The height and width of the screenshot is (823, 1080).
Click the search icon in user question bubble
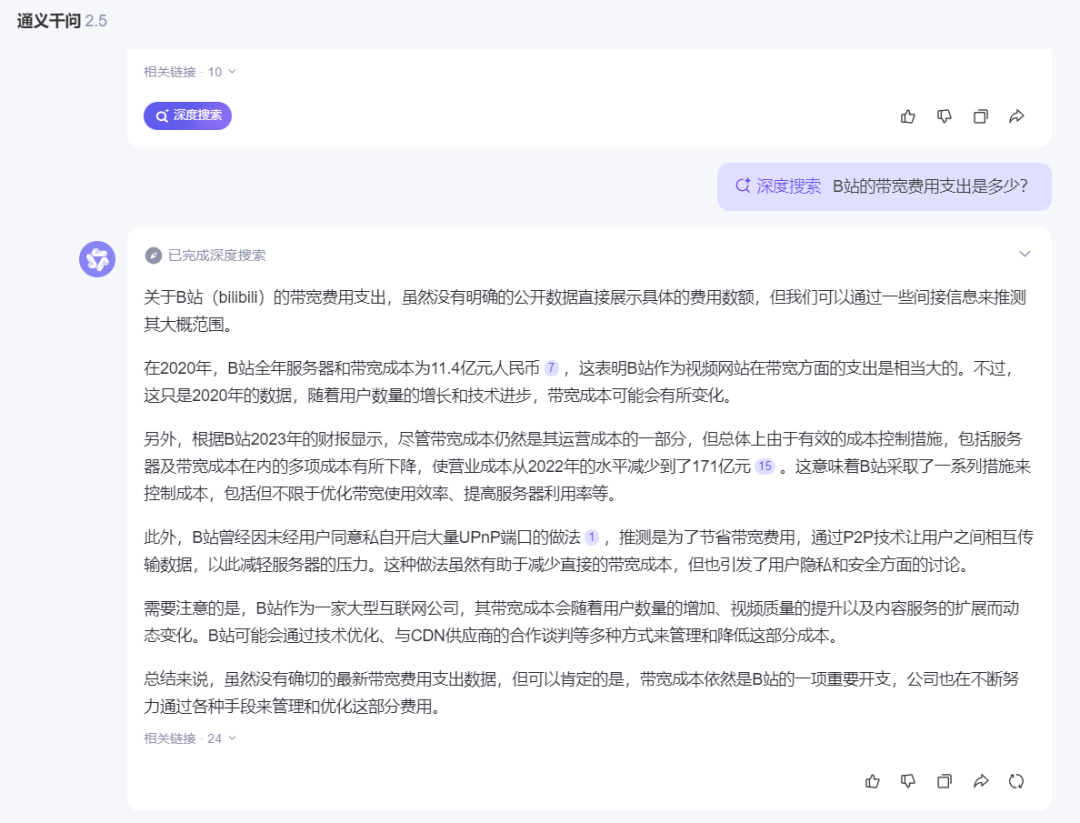[742, 186]
